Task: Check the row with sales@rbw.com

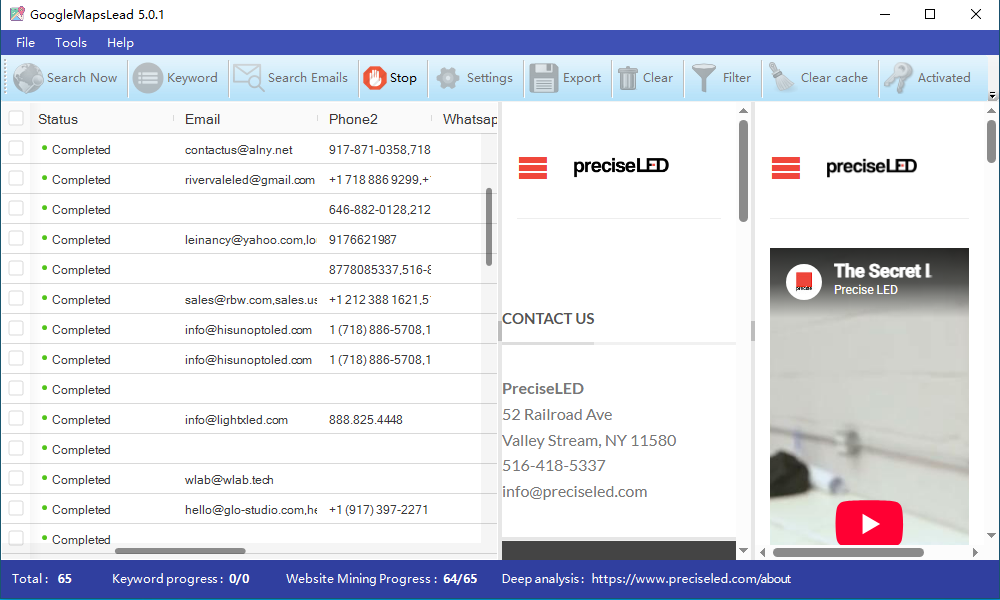Action: click(x=16, y=298)
